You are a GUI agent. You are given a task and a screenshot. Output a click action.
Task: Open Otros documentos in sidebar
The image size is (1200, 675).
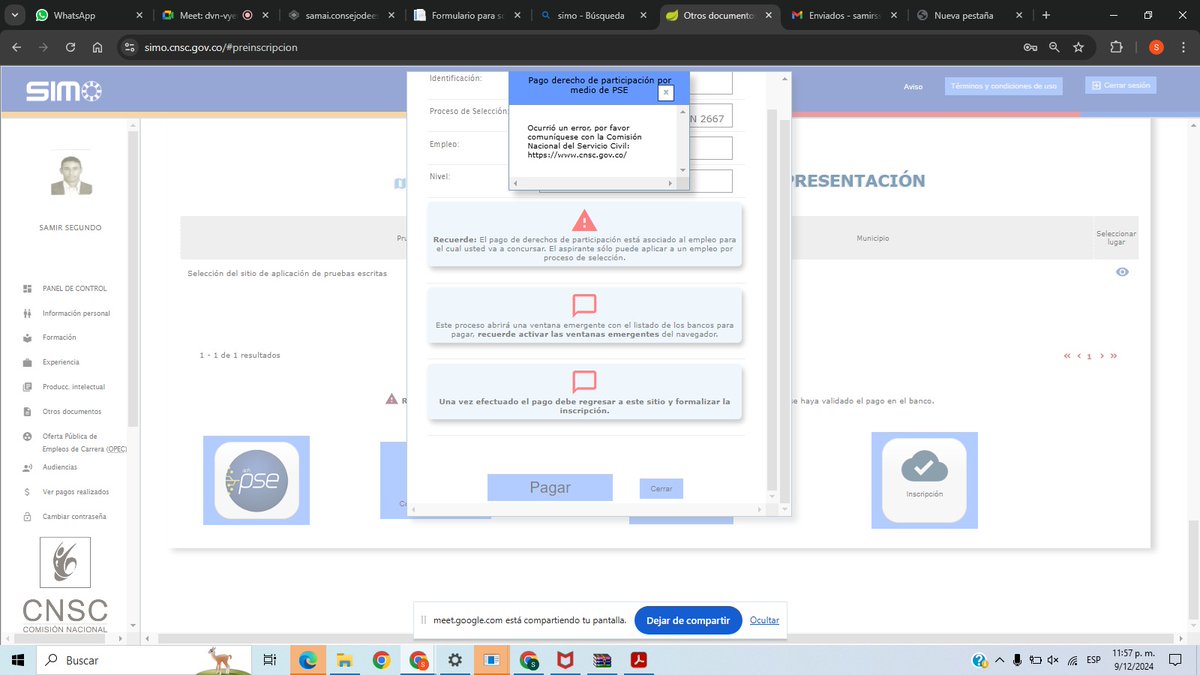coord(71,412)
